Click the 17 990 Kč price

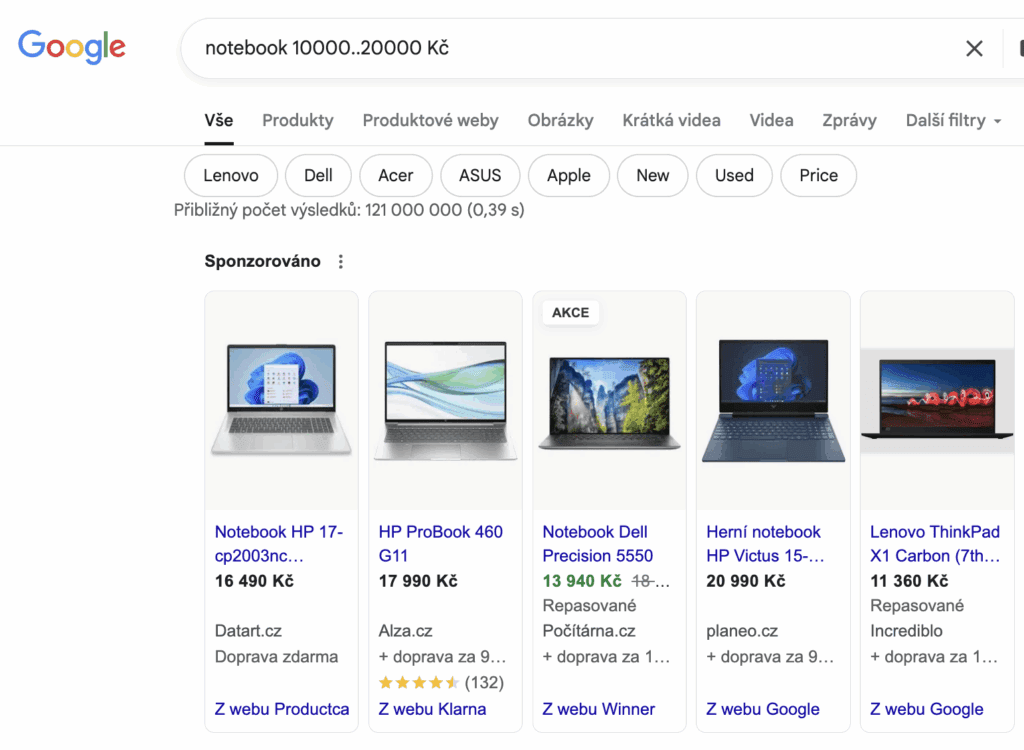[x=418, y=581]
